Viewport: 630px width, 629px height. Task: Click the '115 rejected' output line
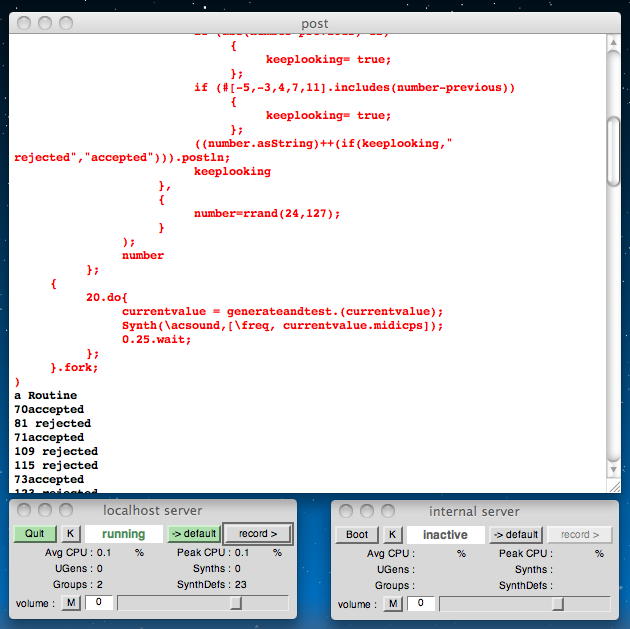click(56, 466)
